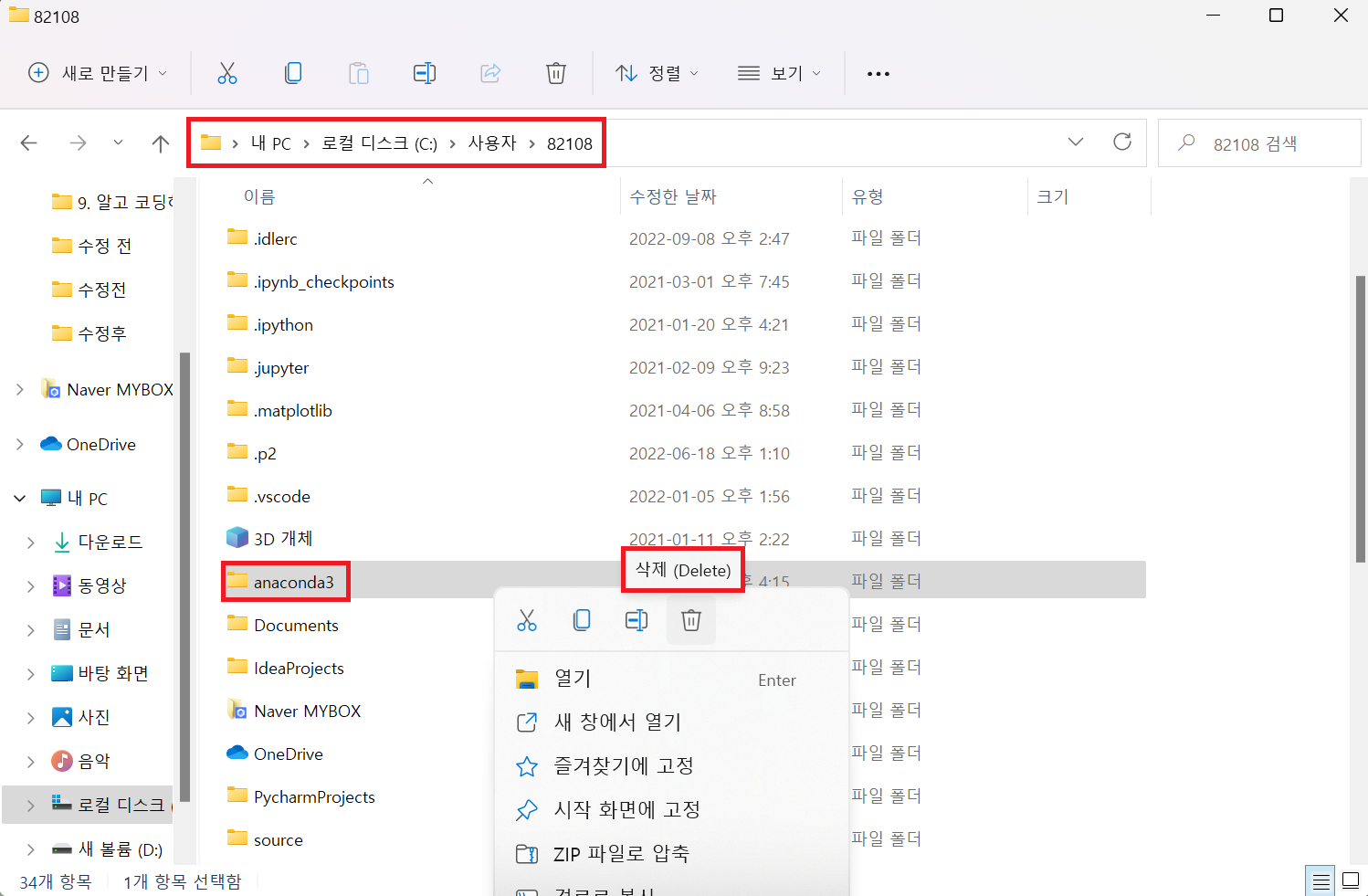The width and height of the screenshot is (1368, 896).
Task: Open the See more ellipsis menu
Action: [x=879, y=74]
